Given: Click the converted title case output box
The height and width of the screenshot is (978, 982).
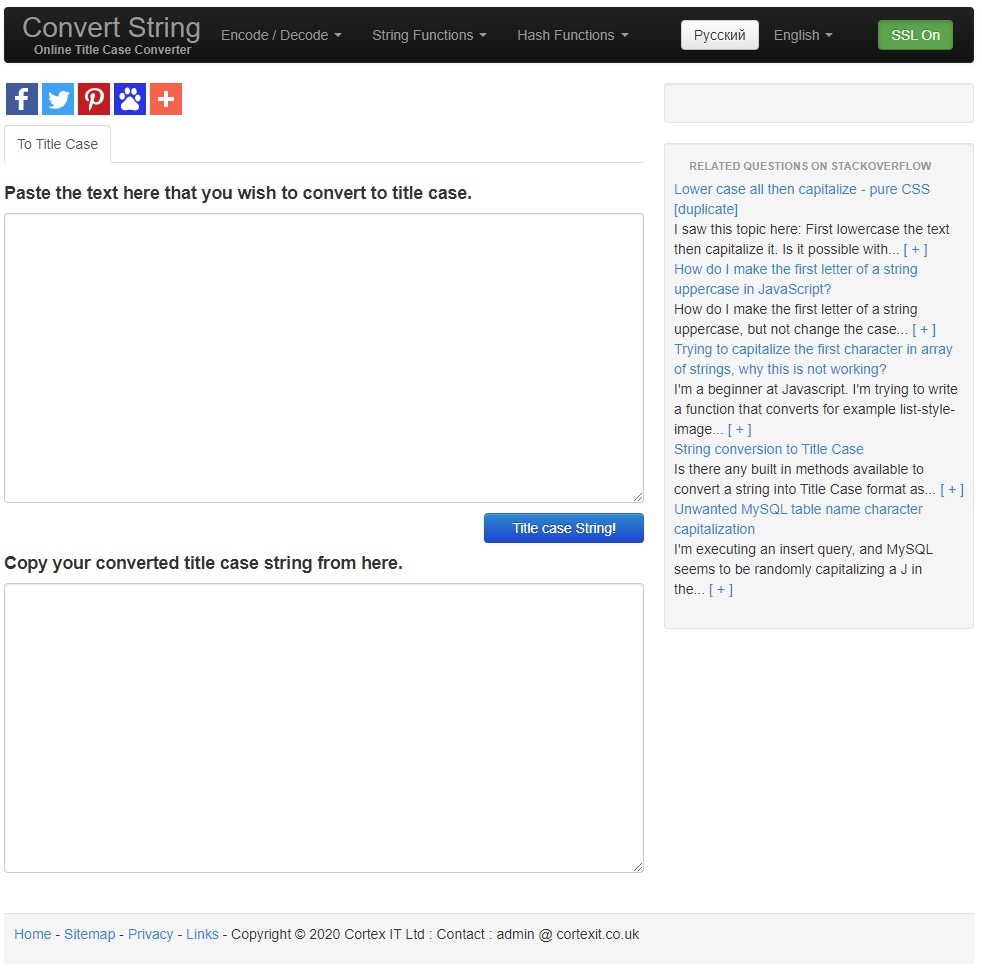Looking at the screenshot, I should pyautogui.click(x=323, y=727).
